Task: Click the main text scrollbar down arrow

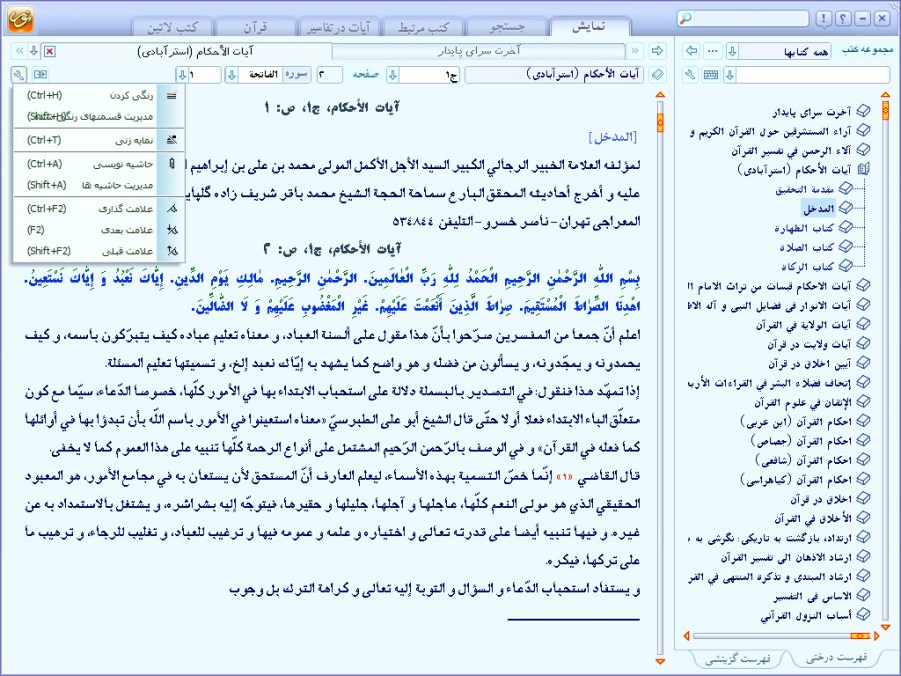Action: [x=660, y=662]
